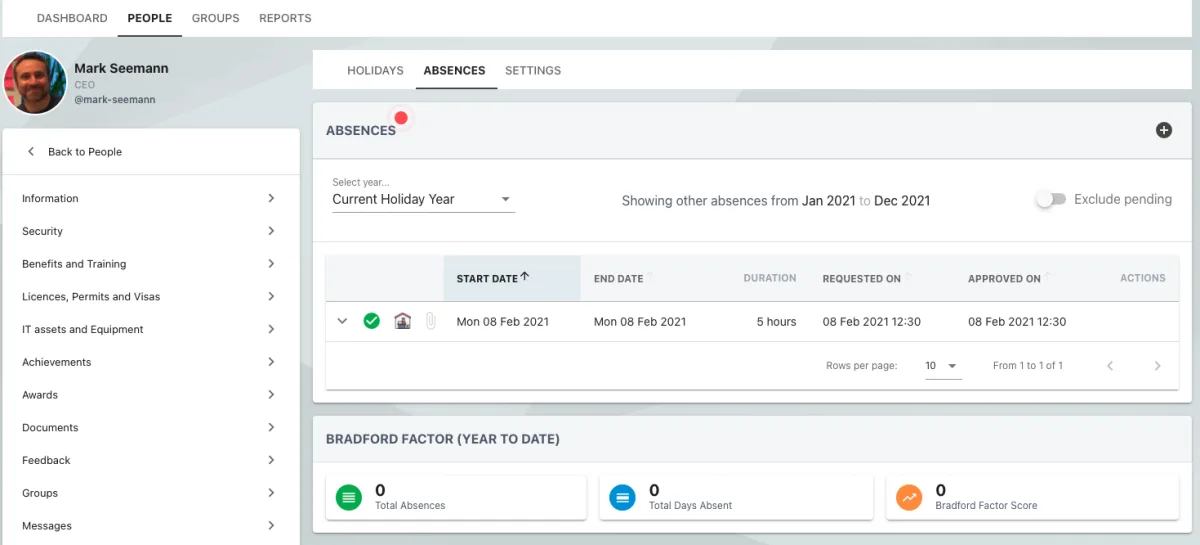Open the Groups top navigation tab

click(x=216, y=18)
